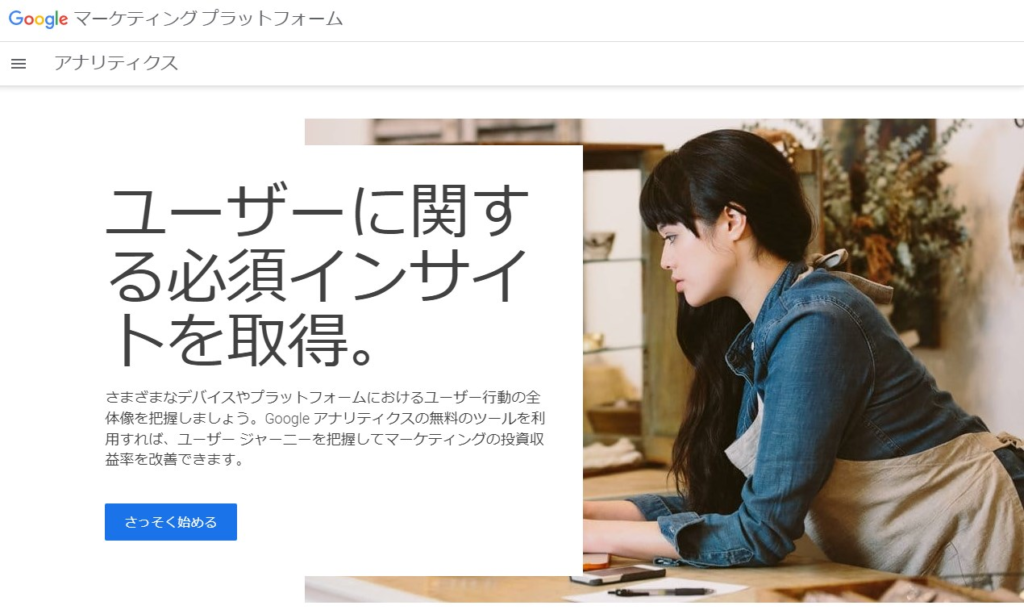This screenshot has width=1024, height=614.
Task: Open the マーケティング プラットフォーム header link
Action: (x=208, y=18)
